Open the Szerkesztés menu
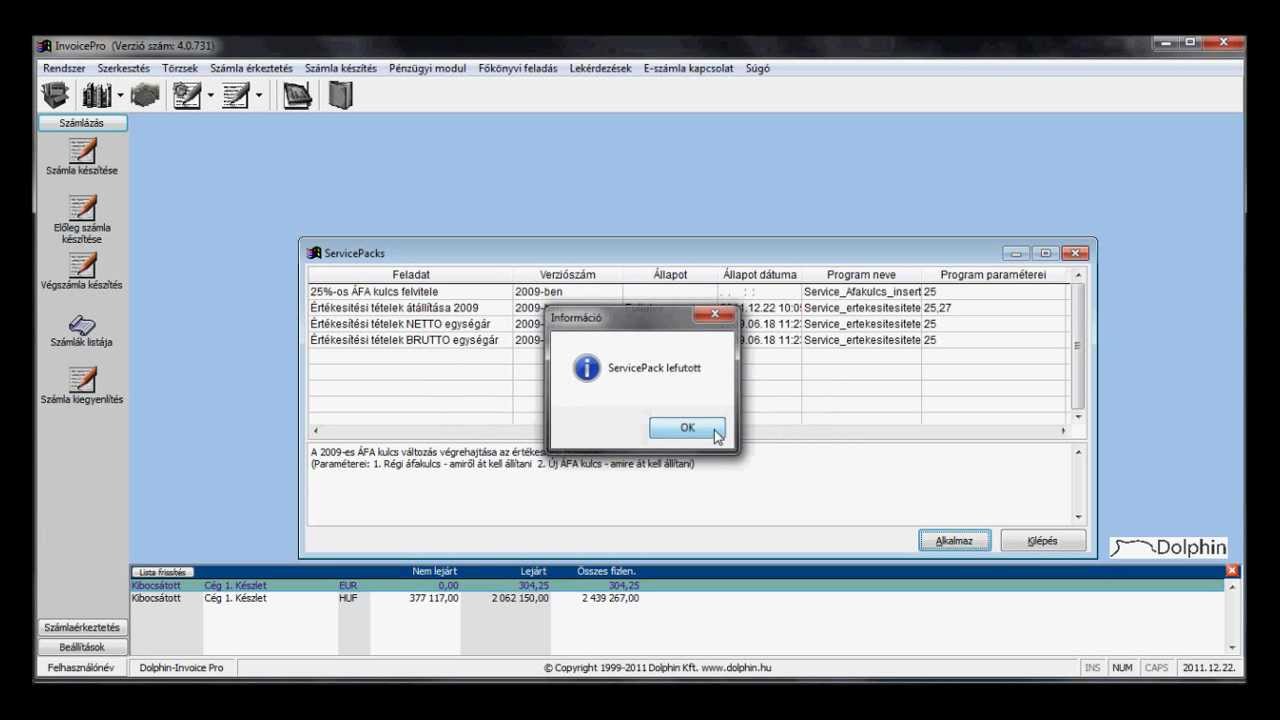Viewport: 1280px width, 720px height. click(x=123, y=68)
